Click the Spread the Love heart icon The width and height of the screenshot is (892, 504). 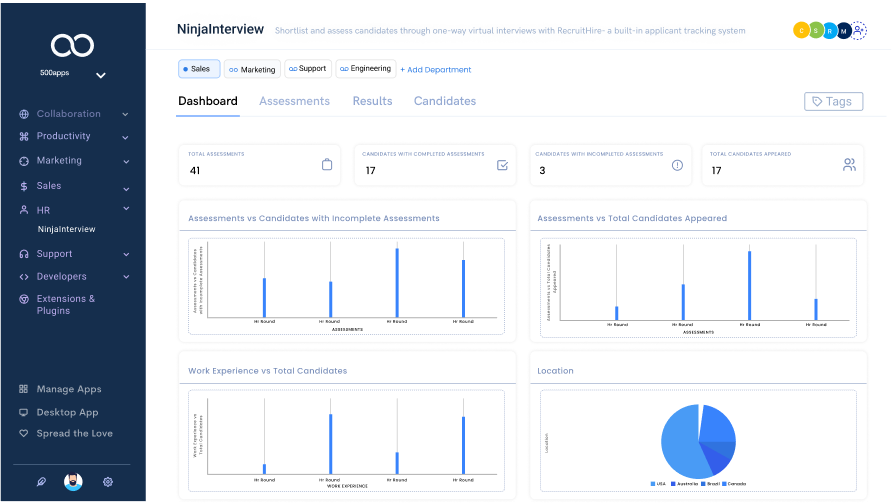click(23, 433)
